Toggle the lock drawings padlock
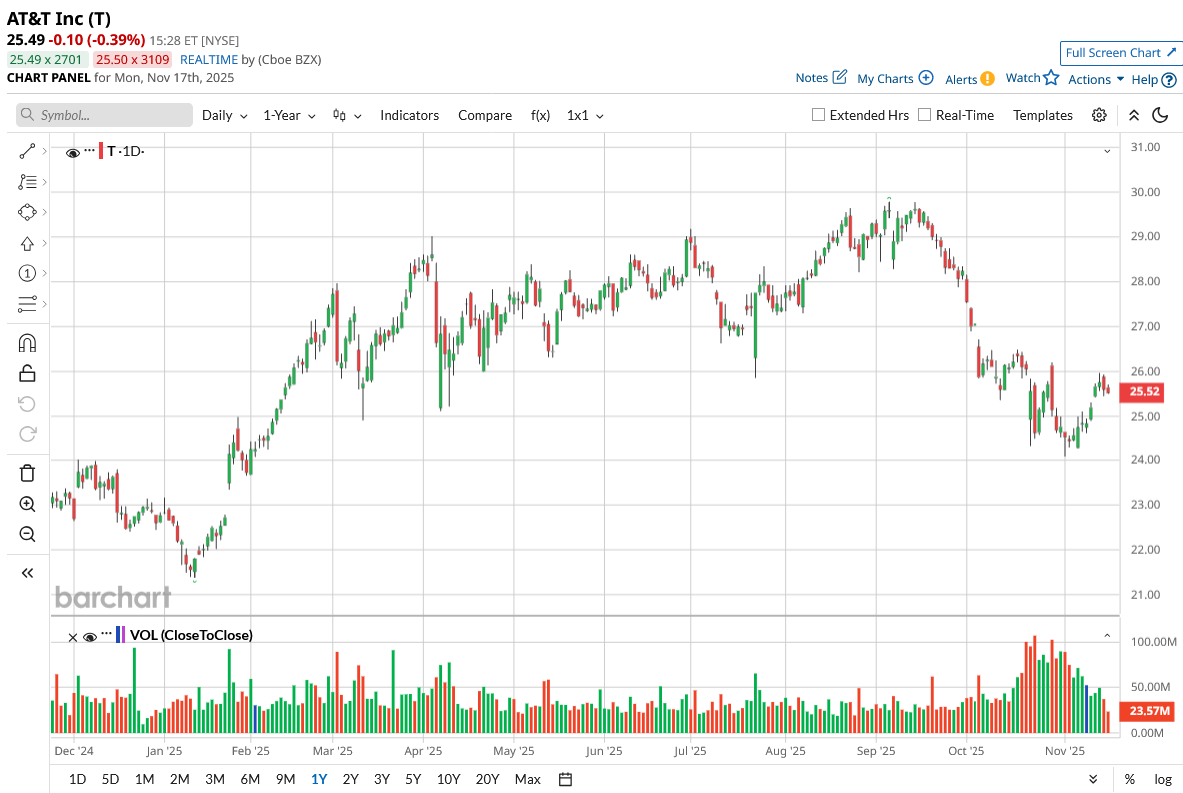Viewport: 1183px width, 793px height. point(27,373)
